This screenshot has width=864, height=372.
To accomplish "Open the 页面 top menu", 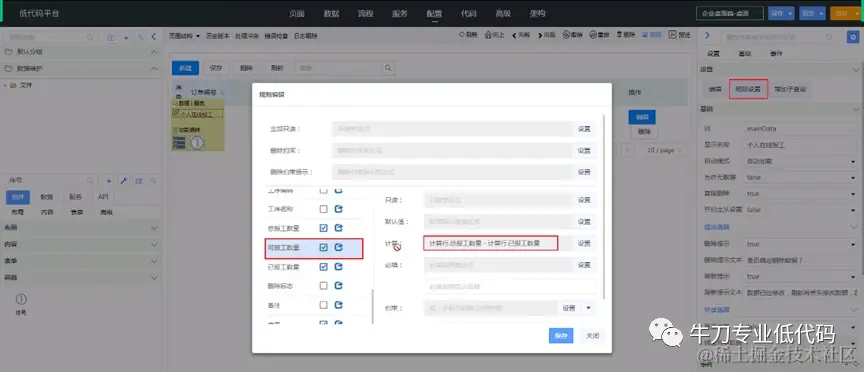I will pyautogui.click(x=296, y=14).
